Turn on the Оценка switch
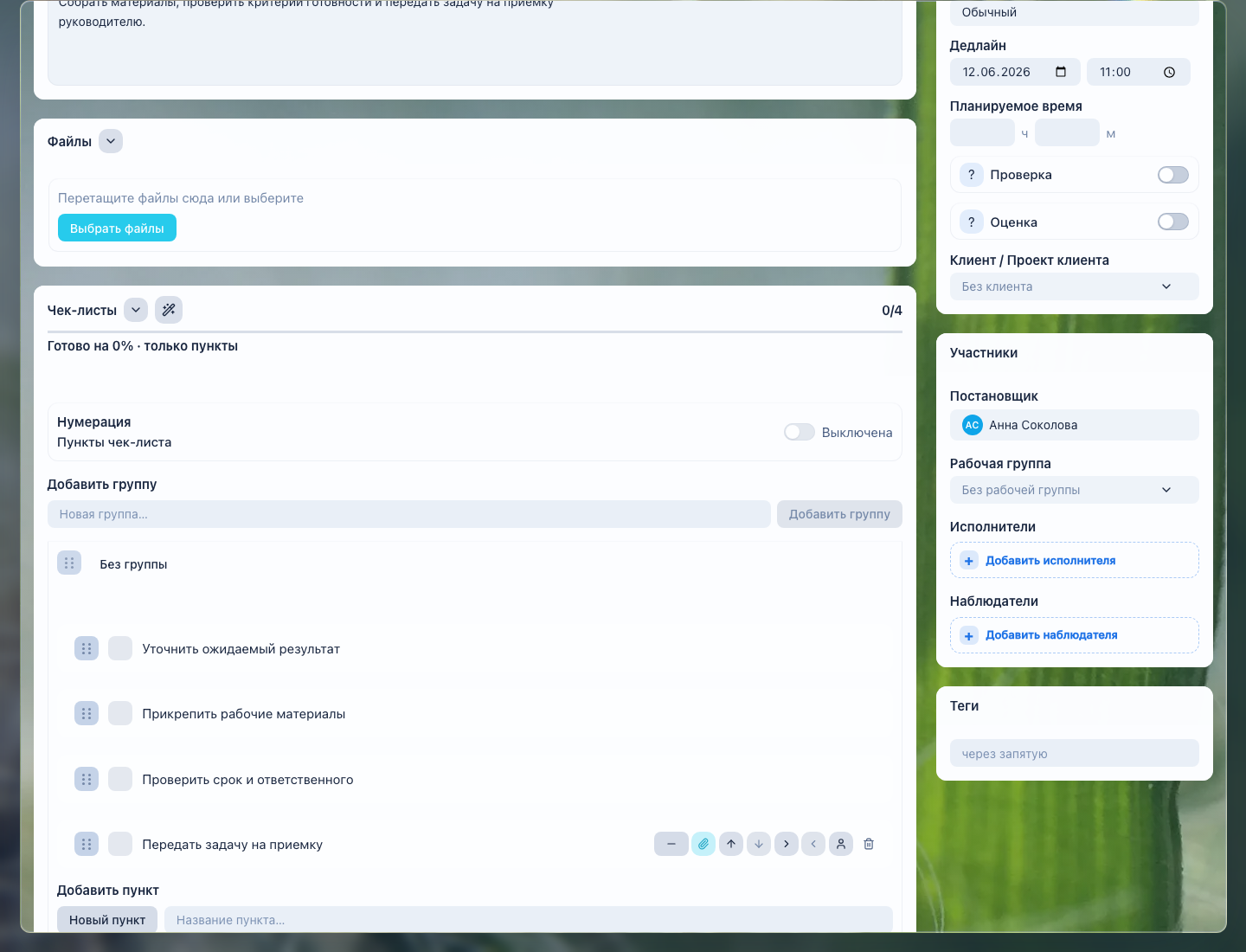Image resolution: width=1246 pixels, height=952 pixels. [x=1173, y=222]
